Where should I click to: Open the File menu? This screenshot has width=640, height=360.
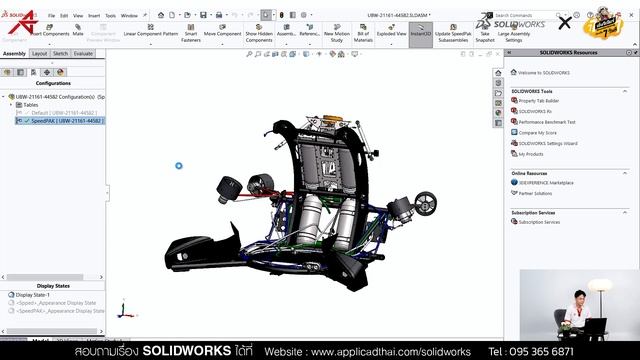pos(51,16)
